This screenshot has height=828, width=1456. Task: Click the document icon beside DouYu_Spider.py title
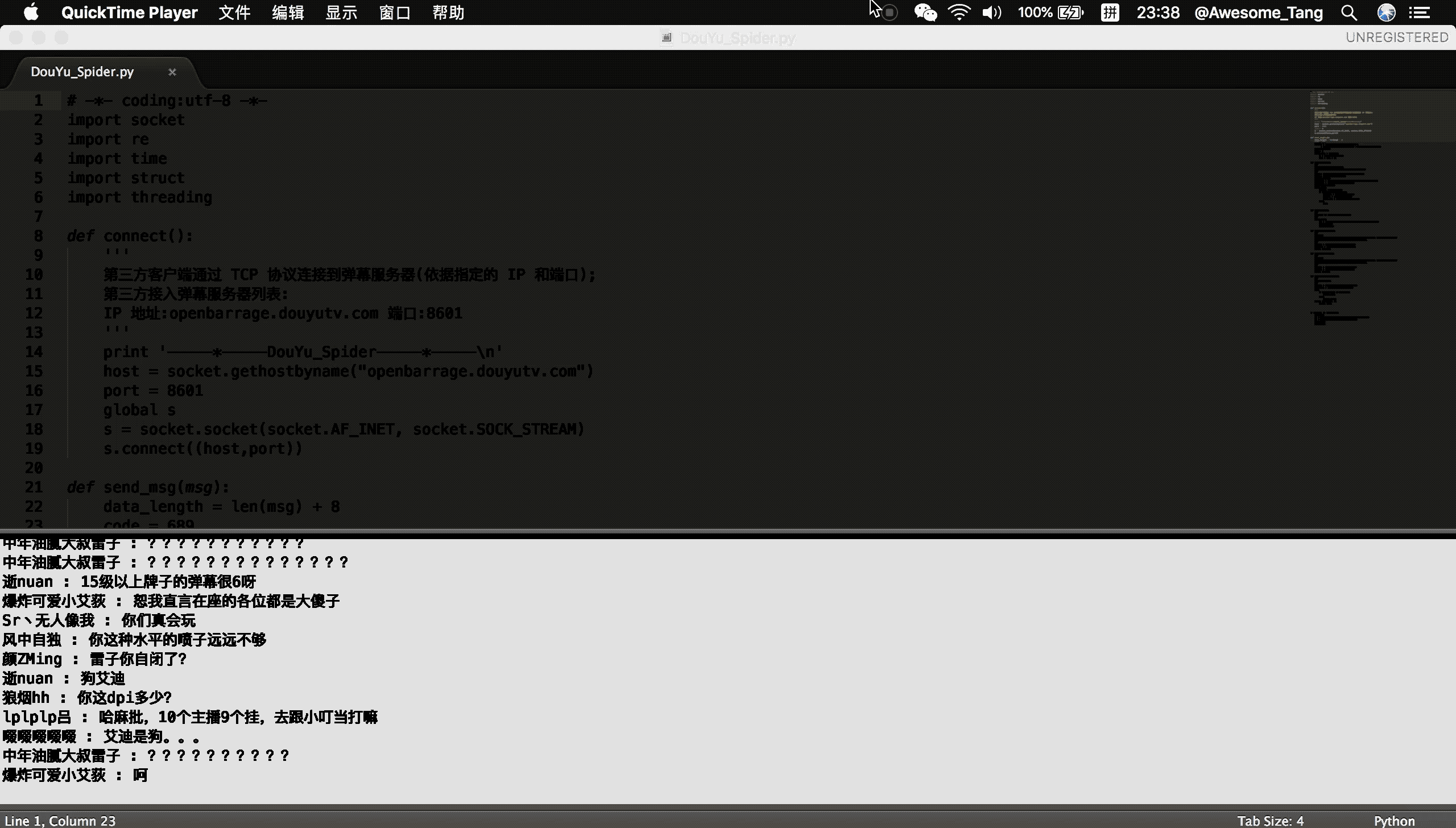[x=667, y=38]
